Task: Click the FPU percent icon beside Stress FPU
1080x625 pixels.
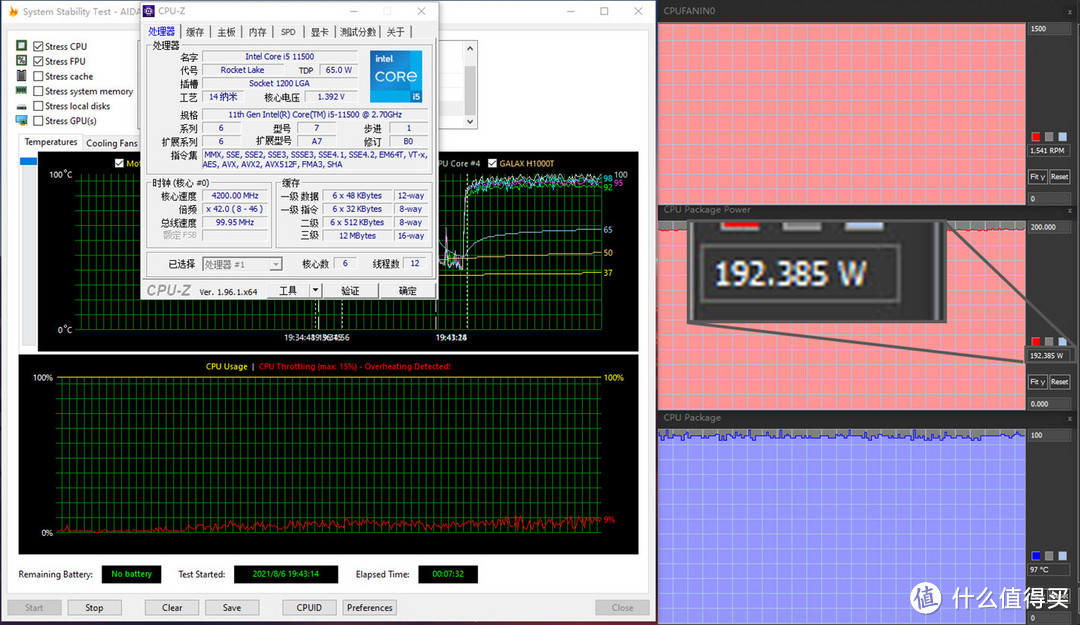Action: click(21, 61)
